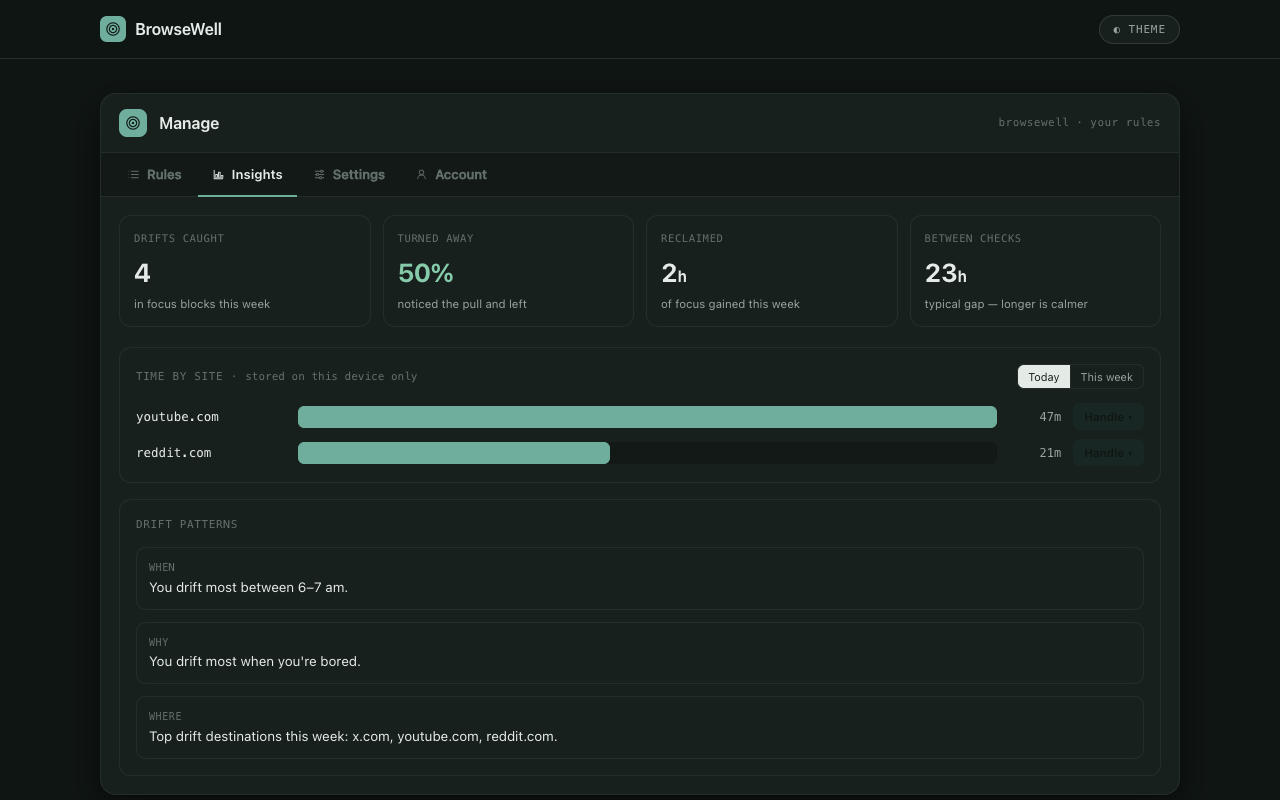Image resolution: width=1280 pixels, height=800 pixels.
Task: Open the Handle dropdown for reddit.com
Action: click(x=1108, y=453)
